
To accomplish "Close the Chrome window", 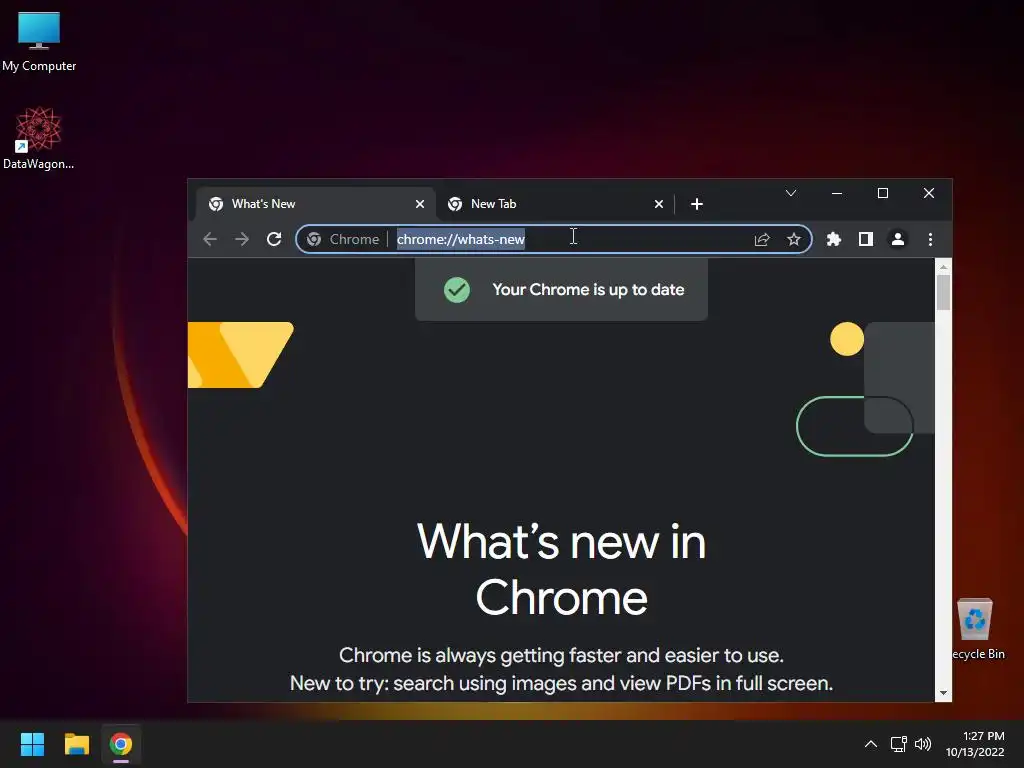I will (x=929, y=193).
